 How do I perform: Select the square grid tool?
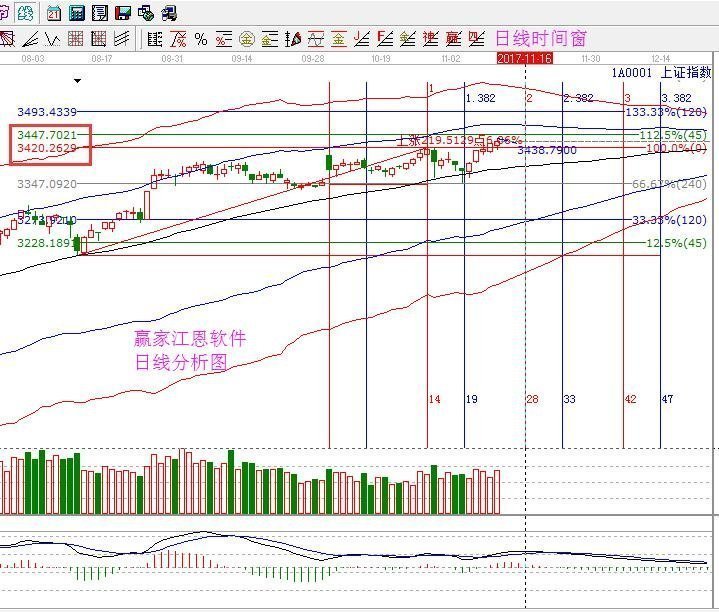click(x=76, y=39)
